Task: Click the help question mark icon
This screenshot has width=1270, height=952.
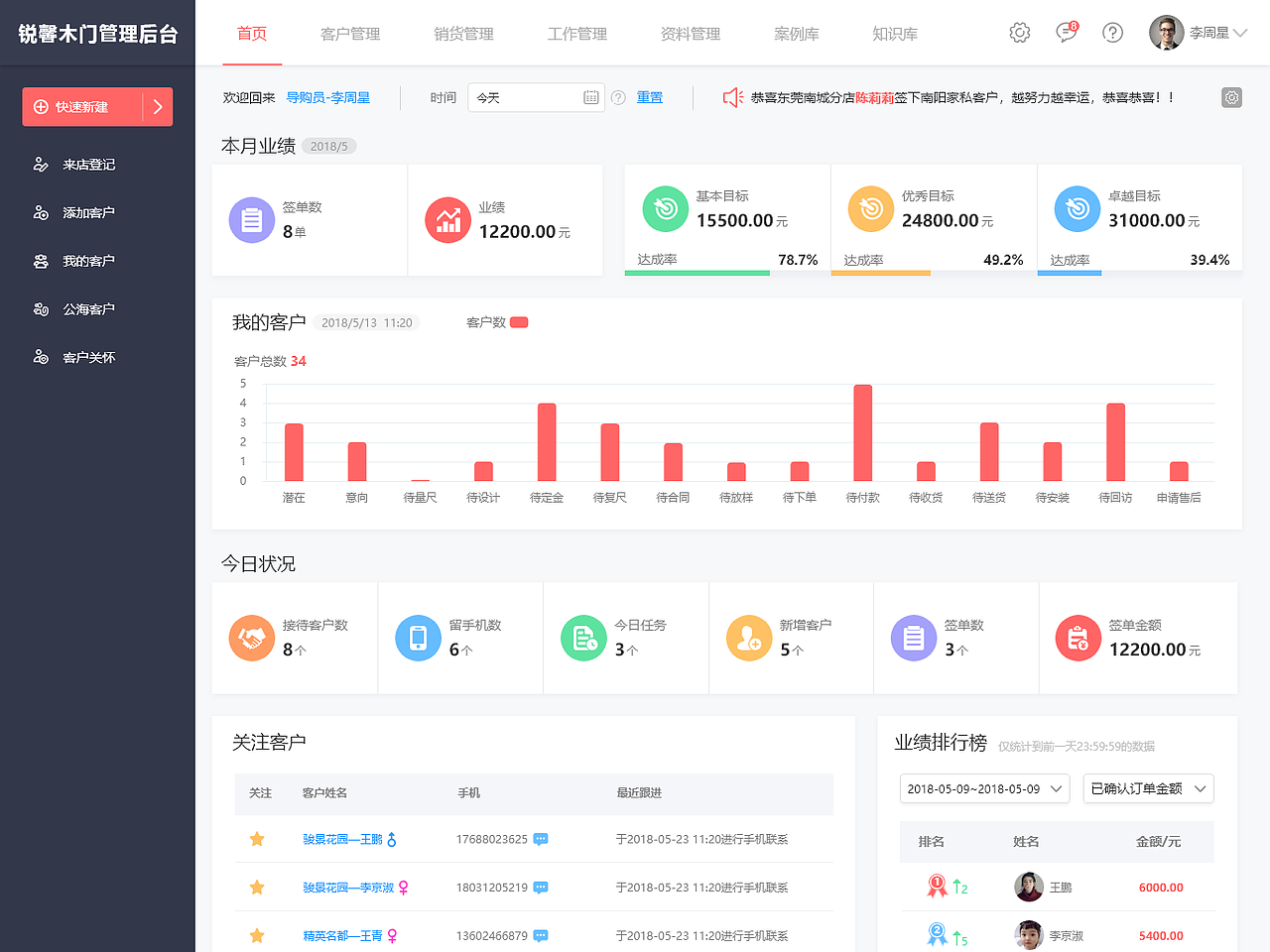Action: [1112, 32]
